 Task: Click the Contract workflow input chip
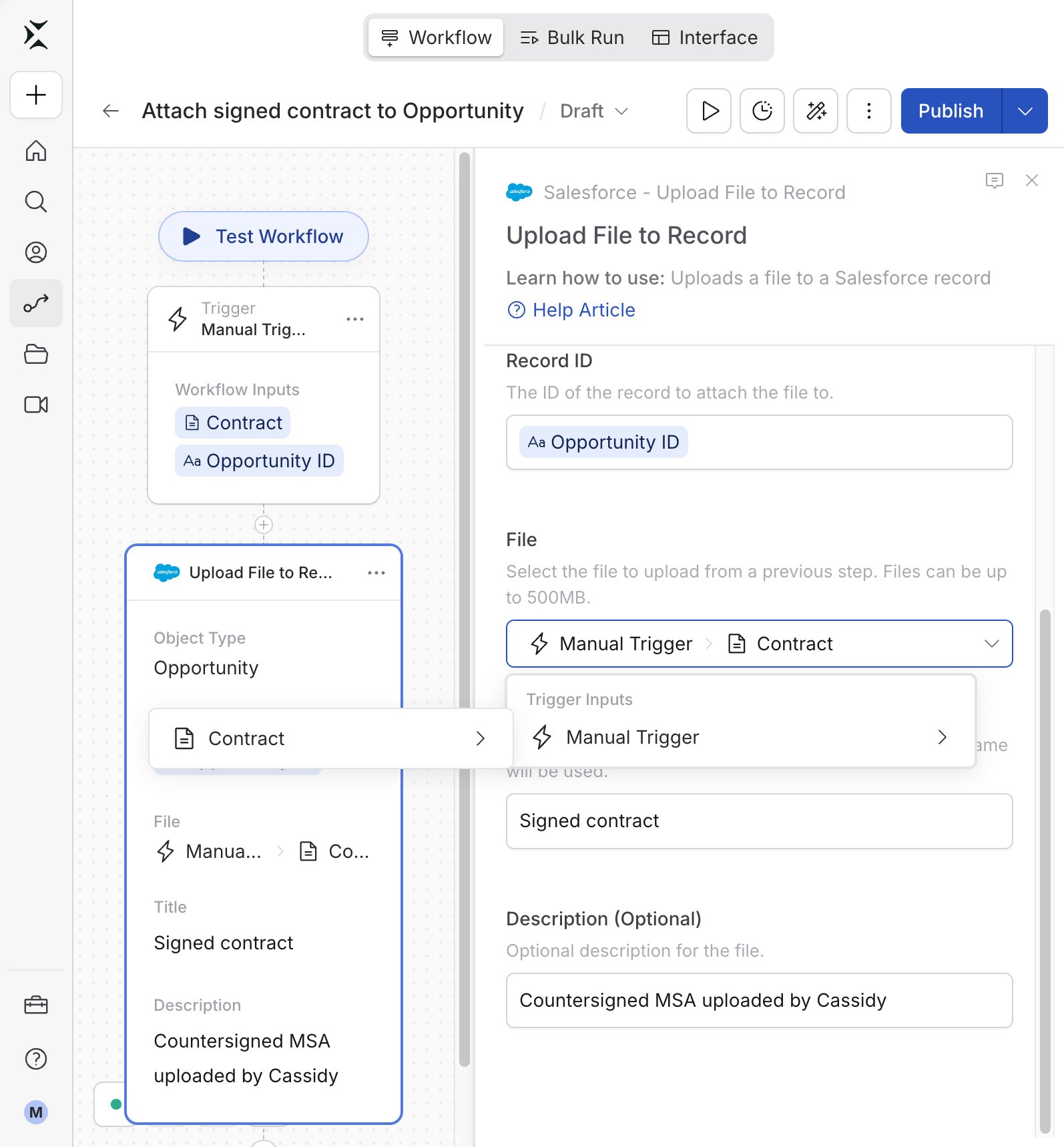(233, 423)
